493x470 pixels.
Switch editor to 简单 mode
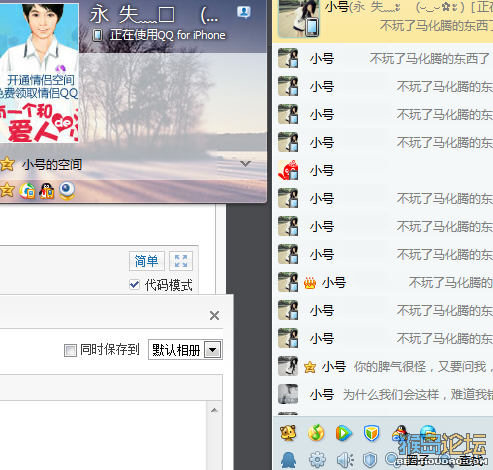click(147, 261)
